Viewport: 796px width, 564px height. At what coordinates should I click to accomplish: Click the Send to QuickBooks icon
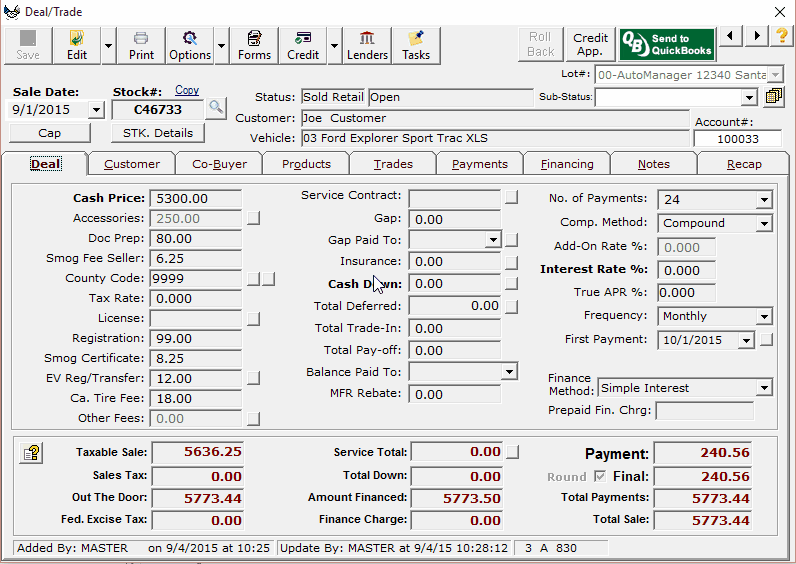[666, 45]
